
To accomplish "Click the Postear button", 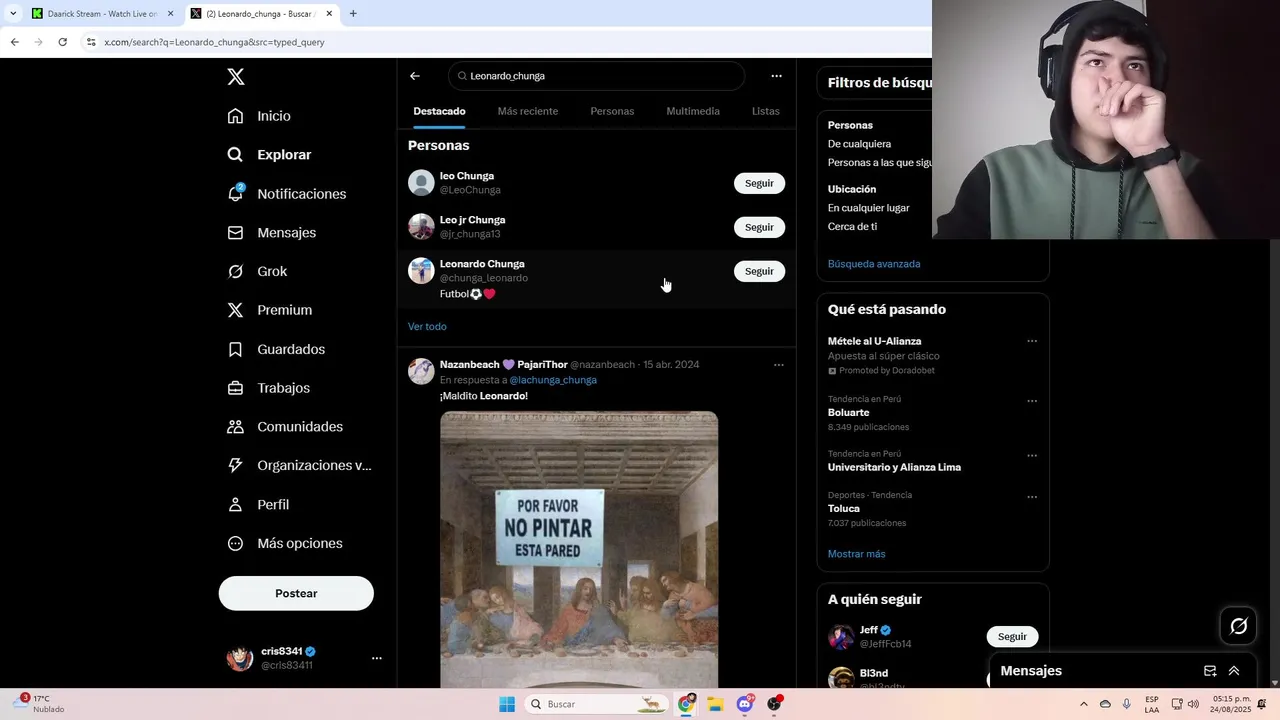I will tap(296, 593).
